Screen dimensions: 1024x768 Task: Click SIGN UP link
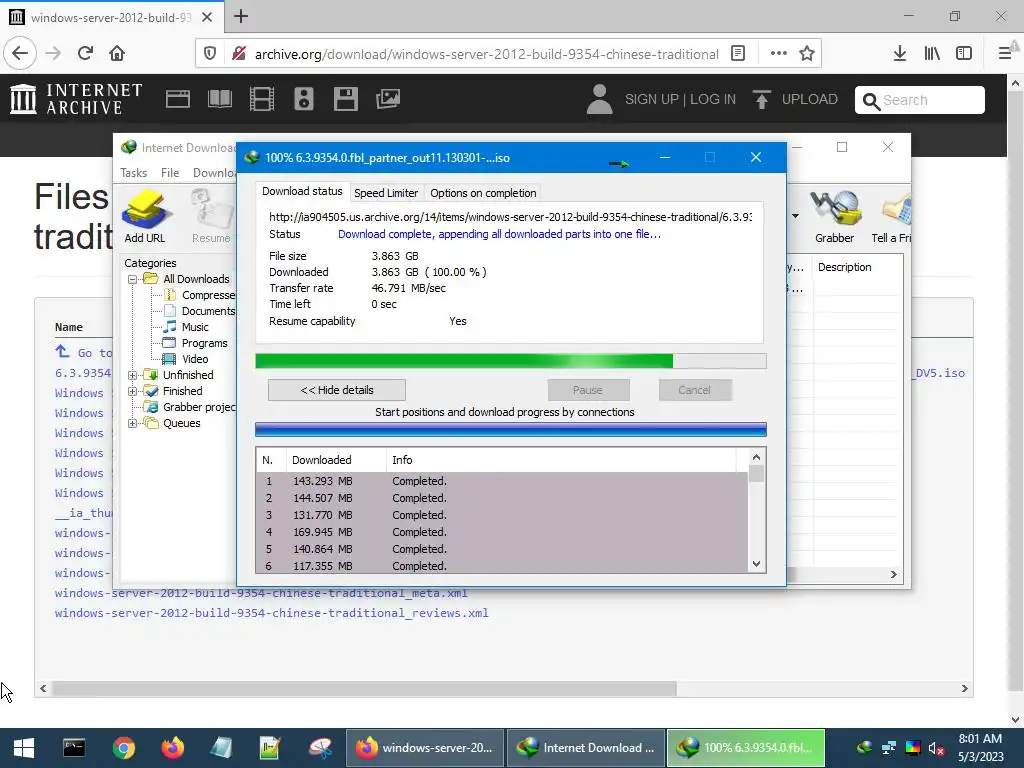click(x=652, y=99)
